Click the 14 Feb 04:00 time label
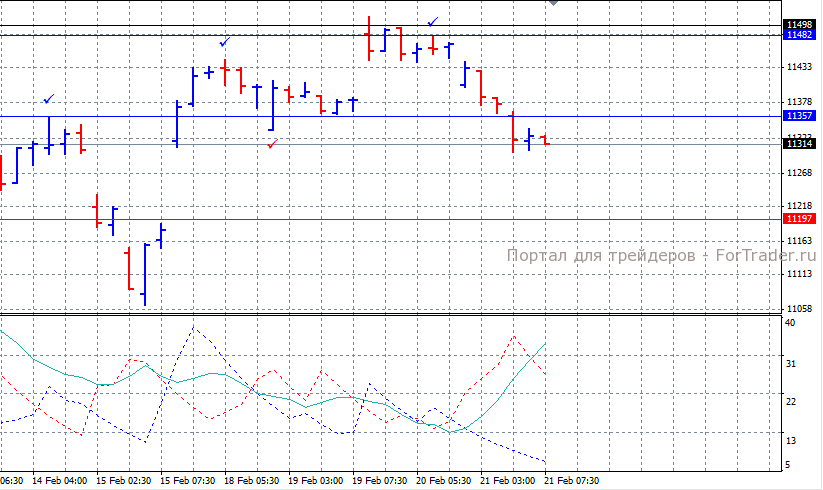Image resolution: width=823 pixels, height=490 pixels. tap(60, 481)
